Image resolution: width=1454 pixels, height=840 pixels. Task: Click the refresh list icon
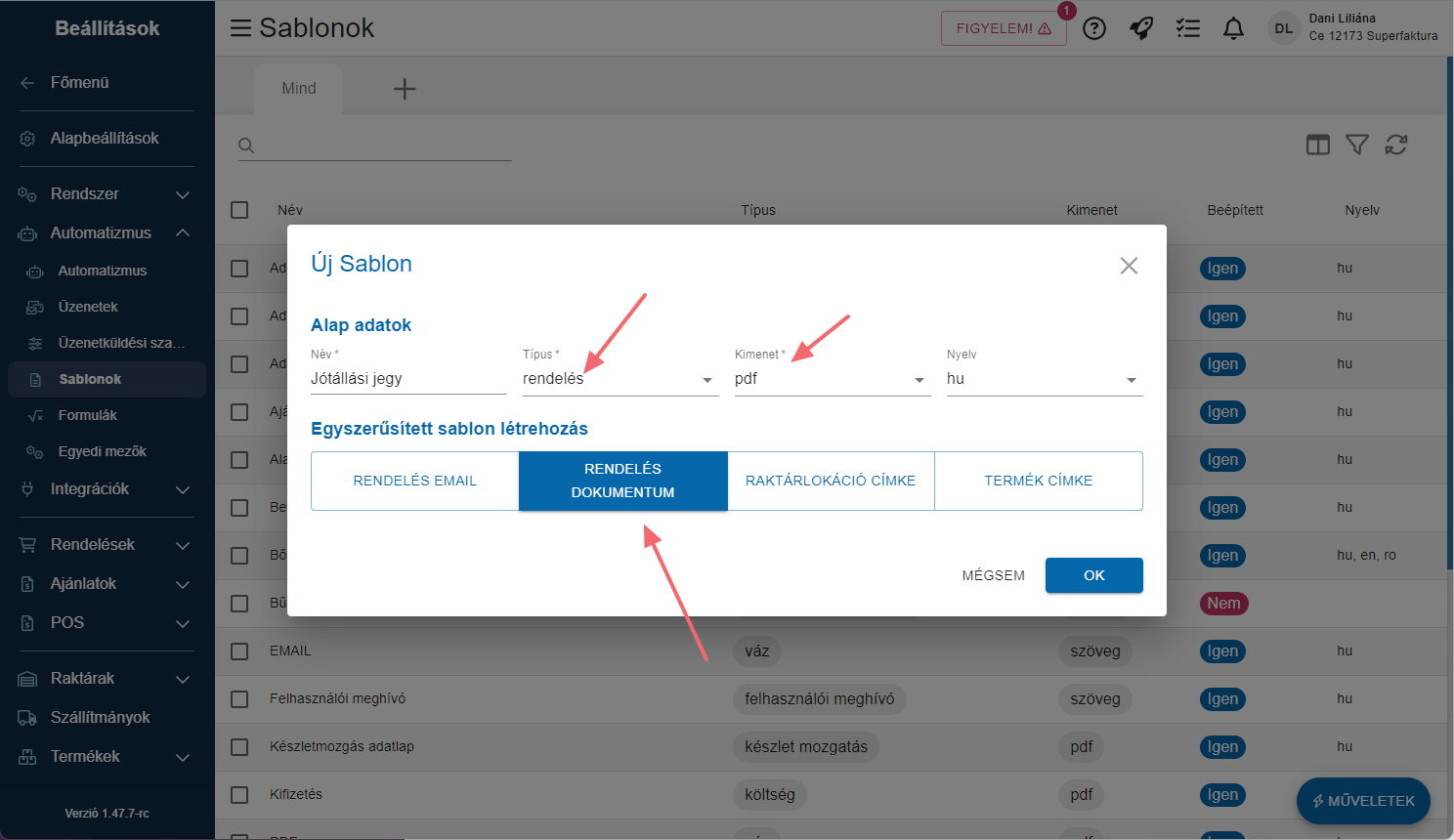(1396, 145)
